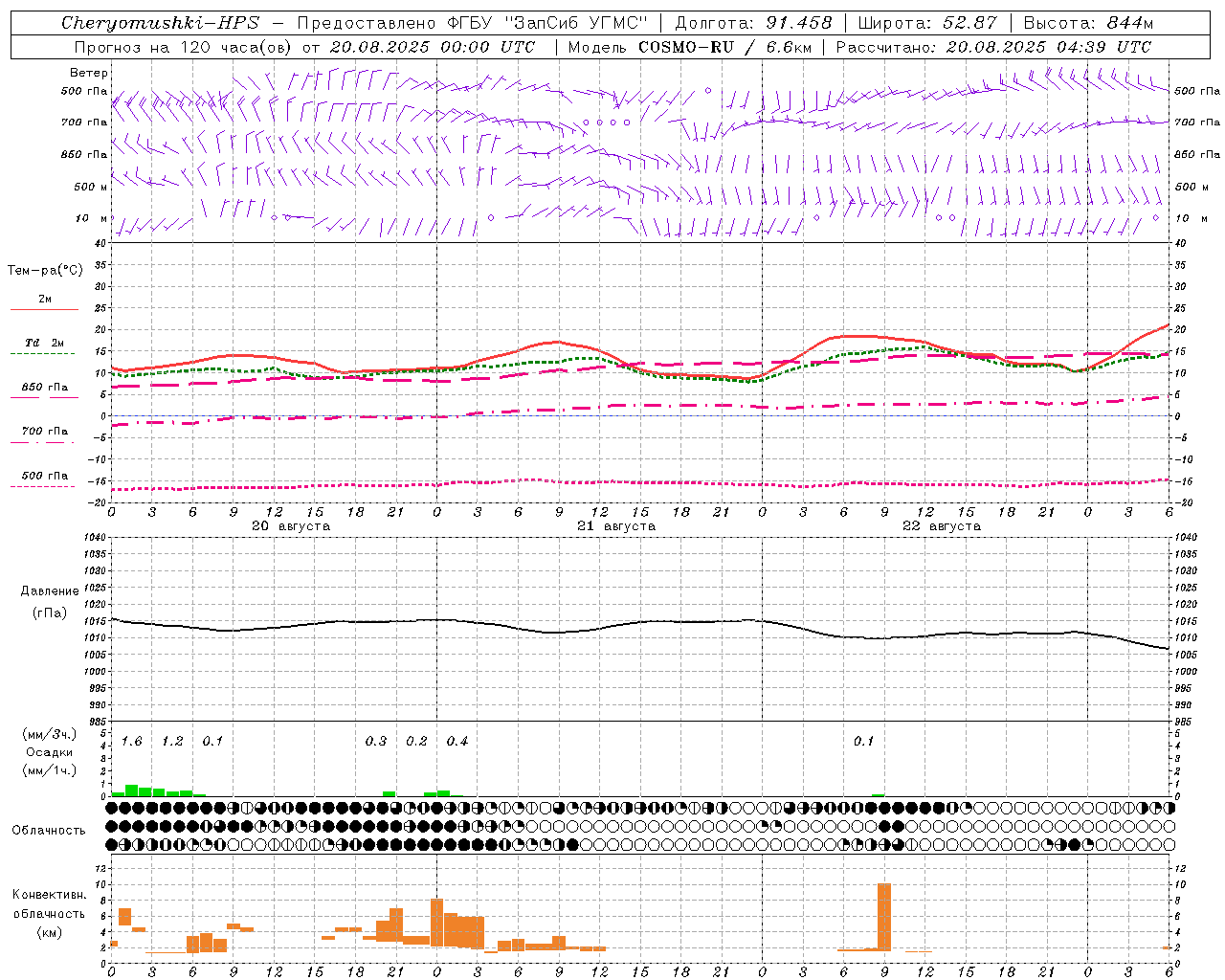The image size is (1225, 980).
Task: Click the dash-dot 700 гПа temperature legend line
Action: pyautogui.click(x=42, y=442)
